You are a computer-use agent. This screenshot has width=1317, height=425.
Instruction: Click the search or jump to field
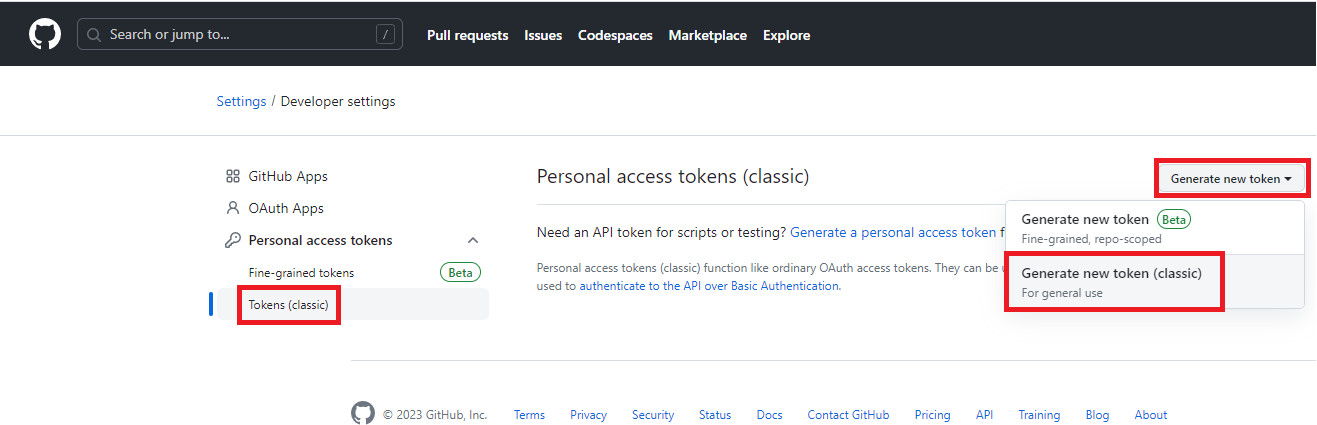point(240,34)
